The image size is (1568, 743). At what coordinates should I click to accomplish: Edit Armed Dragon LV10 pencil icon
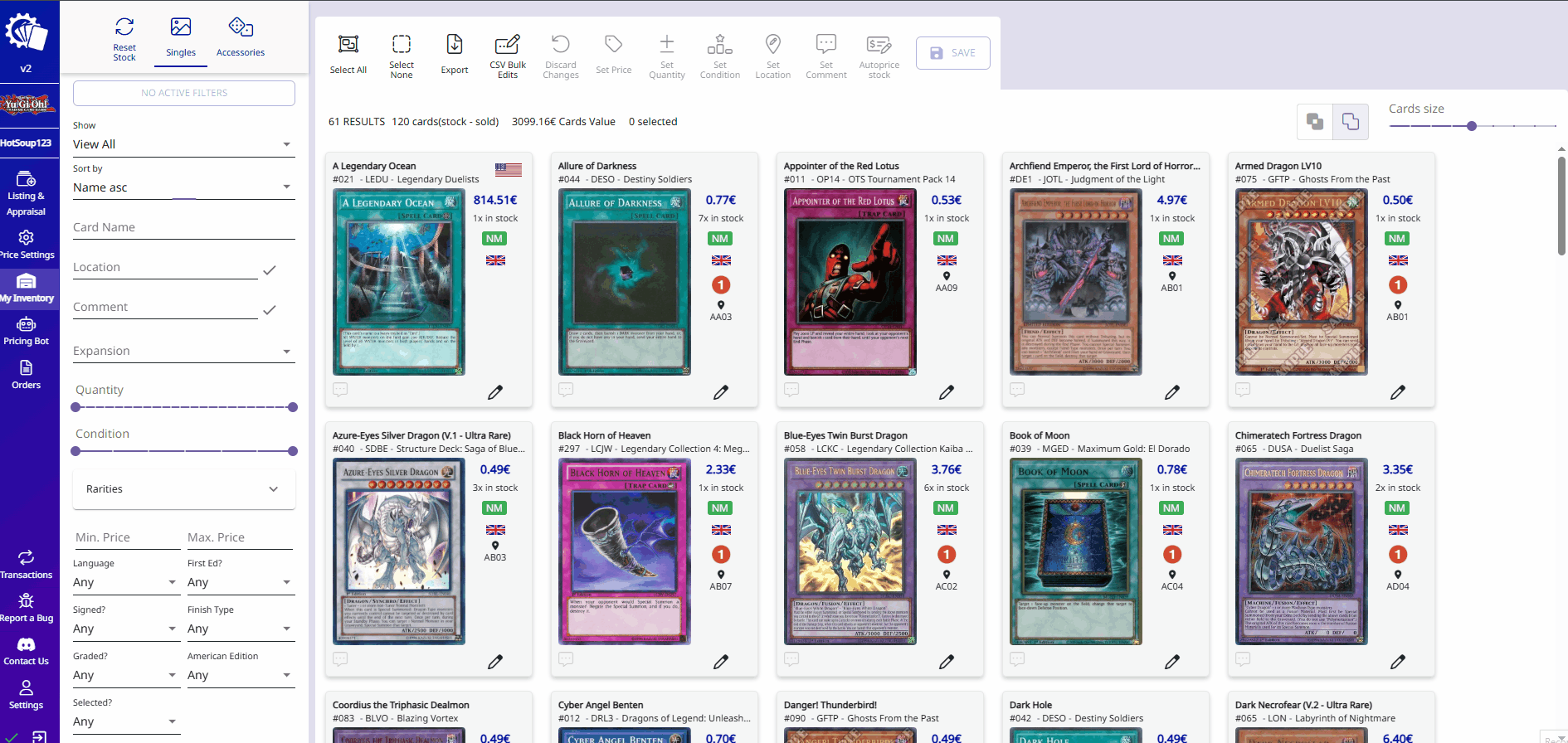1398,392
